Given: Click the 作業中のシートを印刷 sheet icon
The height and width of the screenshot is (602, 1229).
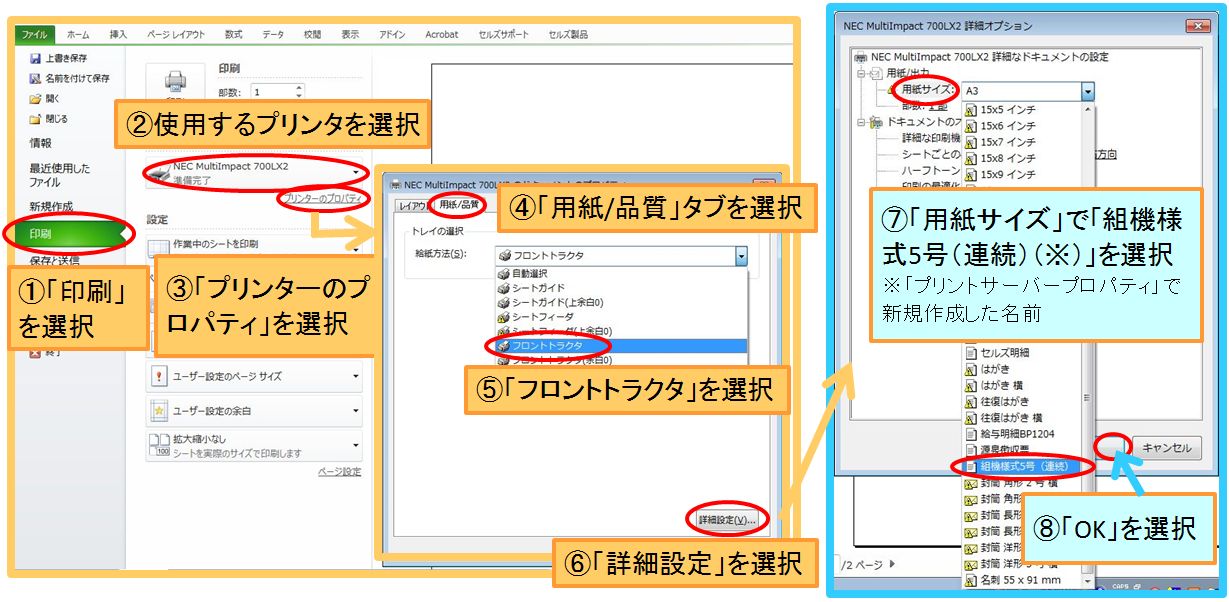Looking at the screenshot, I should pyautogui.click(x=158, y=247).
